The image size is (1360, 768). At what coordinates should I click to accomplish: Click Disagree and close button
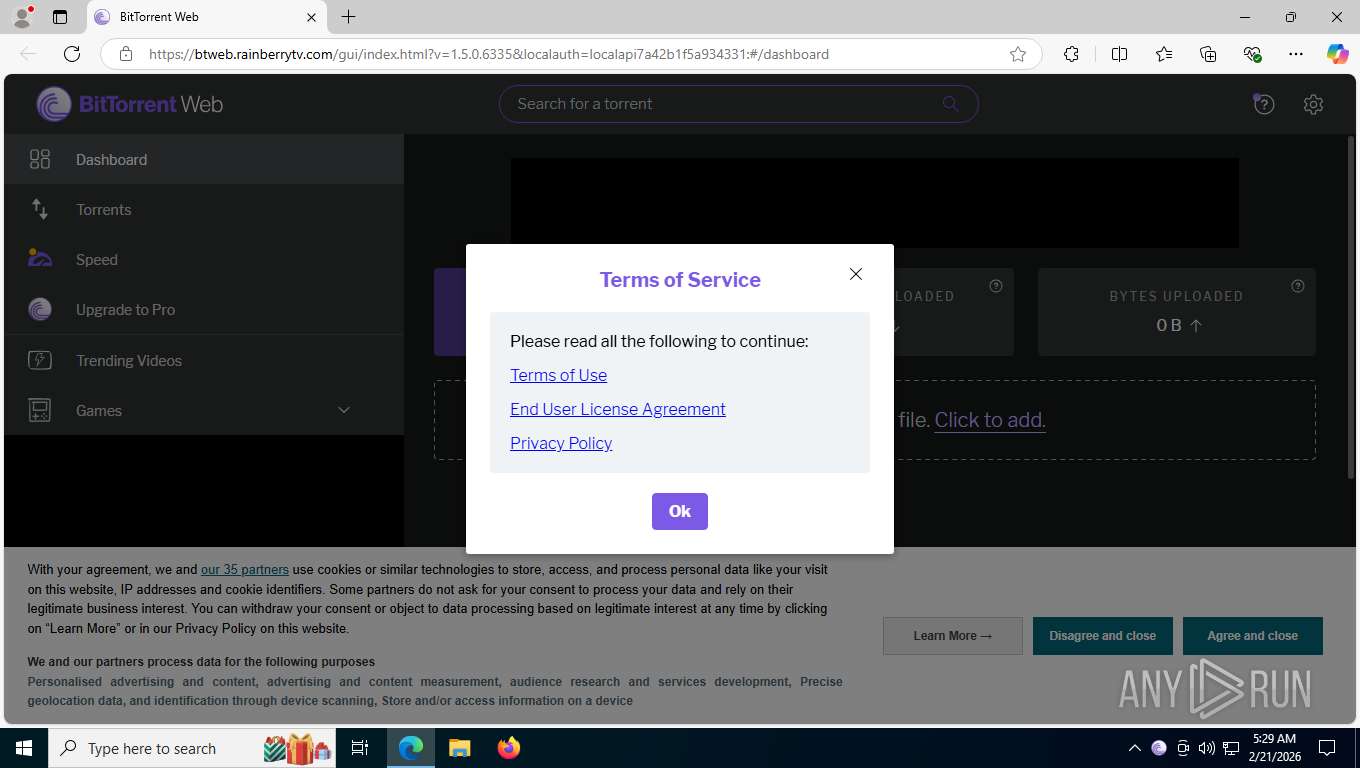(1103, 636)
